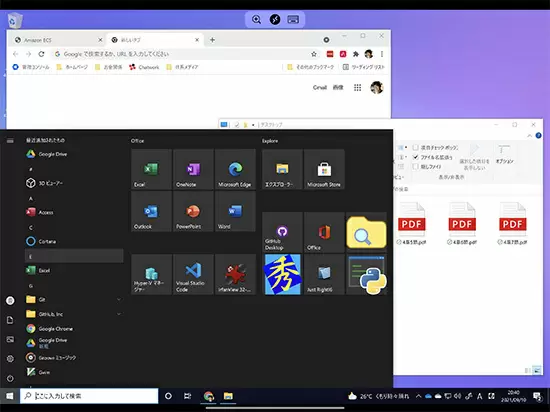Viewport: 550px width, 412px height.
Task: Open the Microsoft Store tile
Action: pos(324,169)
